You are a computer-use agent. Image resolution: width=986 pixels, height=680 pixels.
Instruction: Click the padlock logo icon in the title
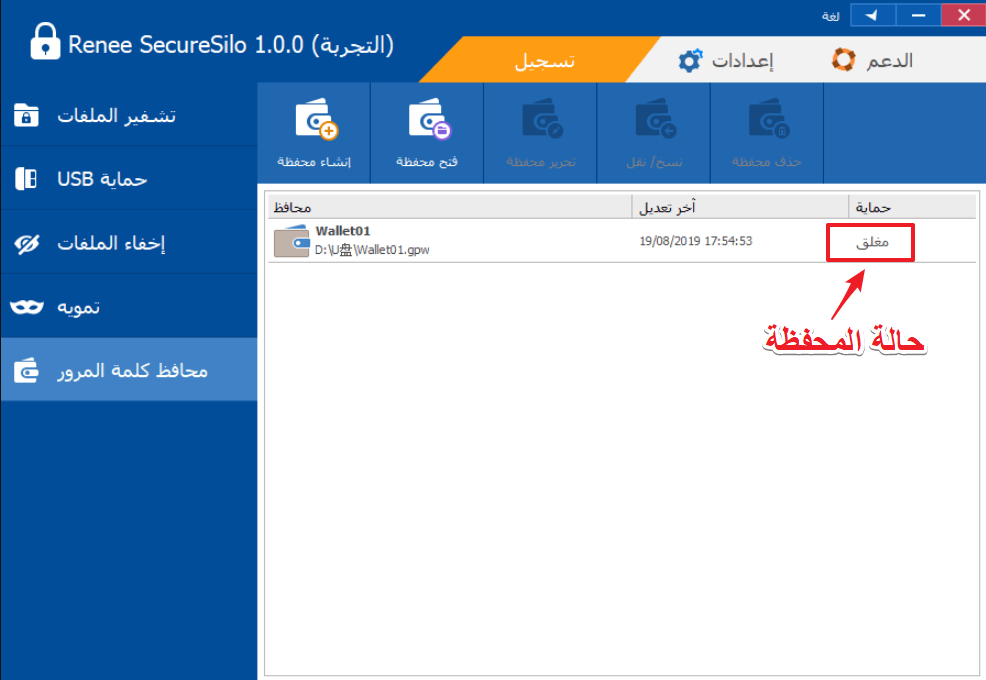point(45,42)
